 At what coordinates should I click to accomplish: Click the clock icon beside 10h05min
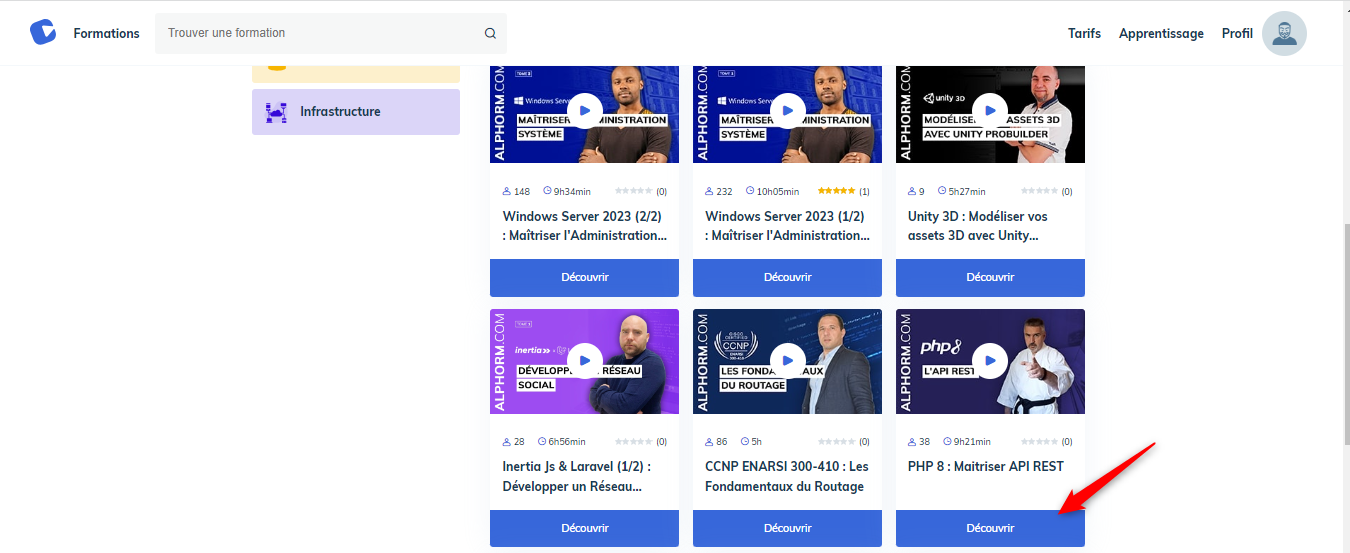click(750, 191)
